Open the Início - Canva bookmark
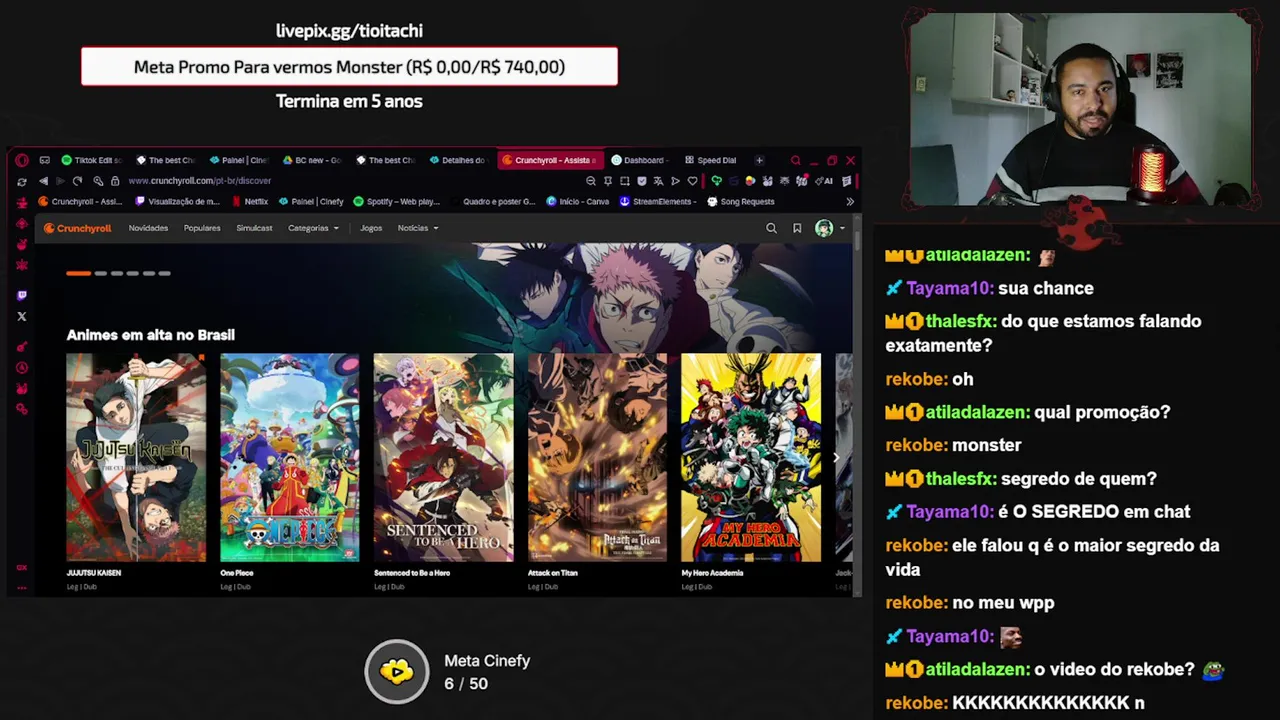 pyautogui.click(x=578, y=201)
